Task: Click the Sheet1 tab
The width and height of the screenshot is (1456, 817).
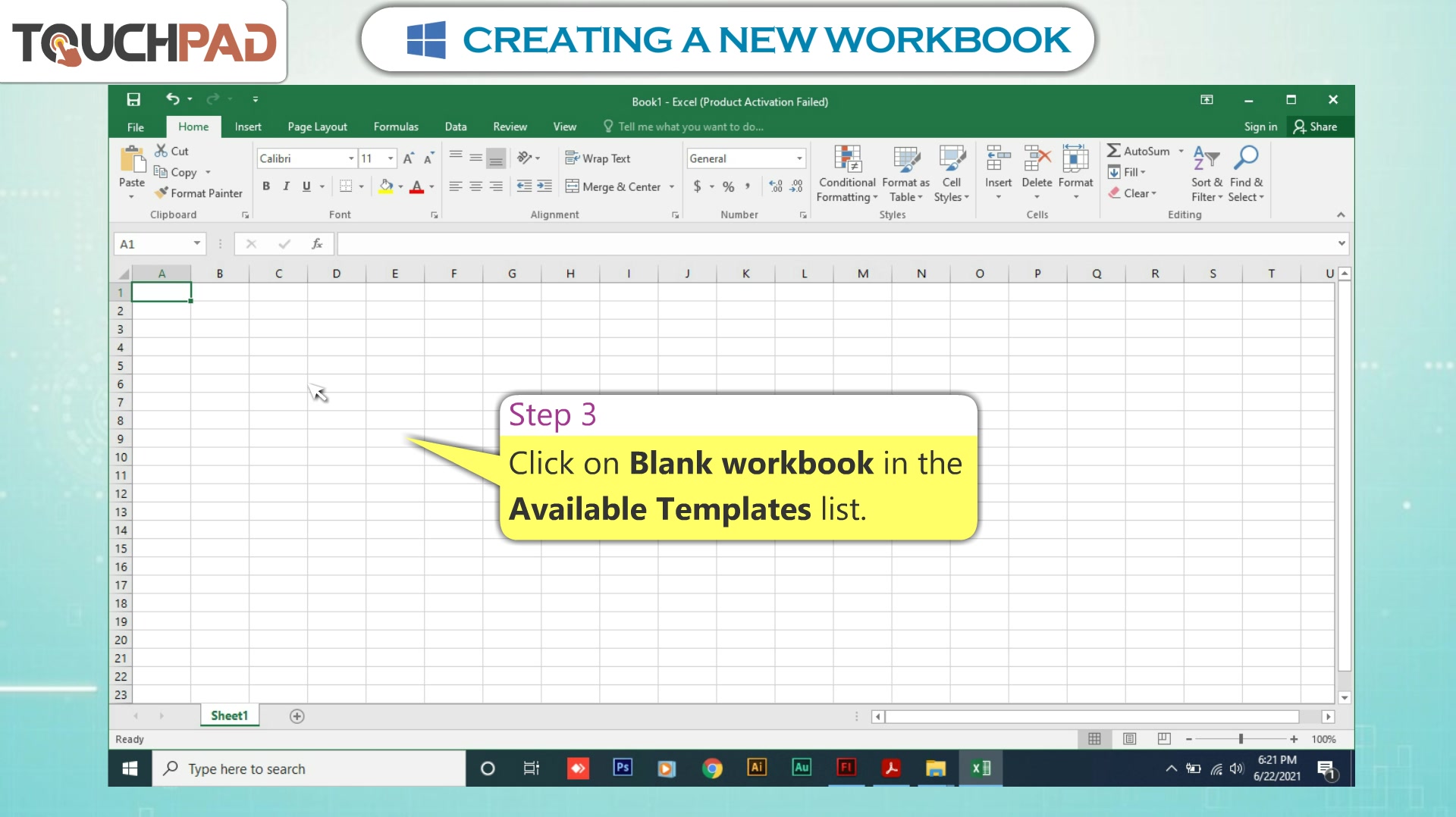Action: pos(230,715)
